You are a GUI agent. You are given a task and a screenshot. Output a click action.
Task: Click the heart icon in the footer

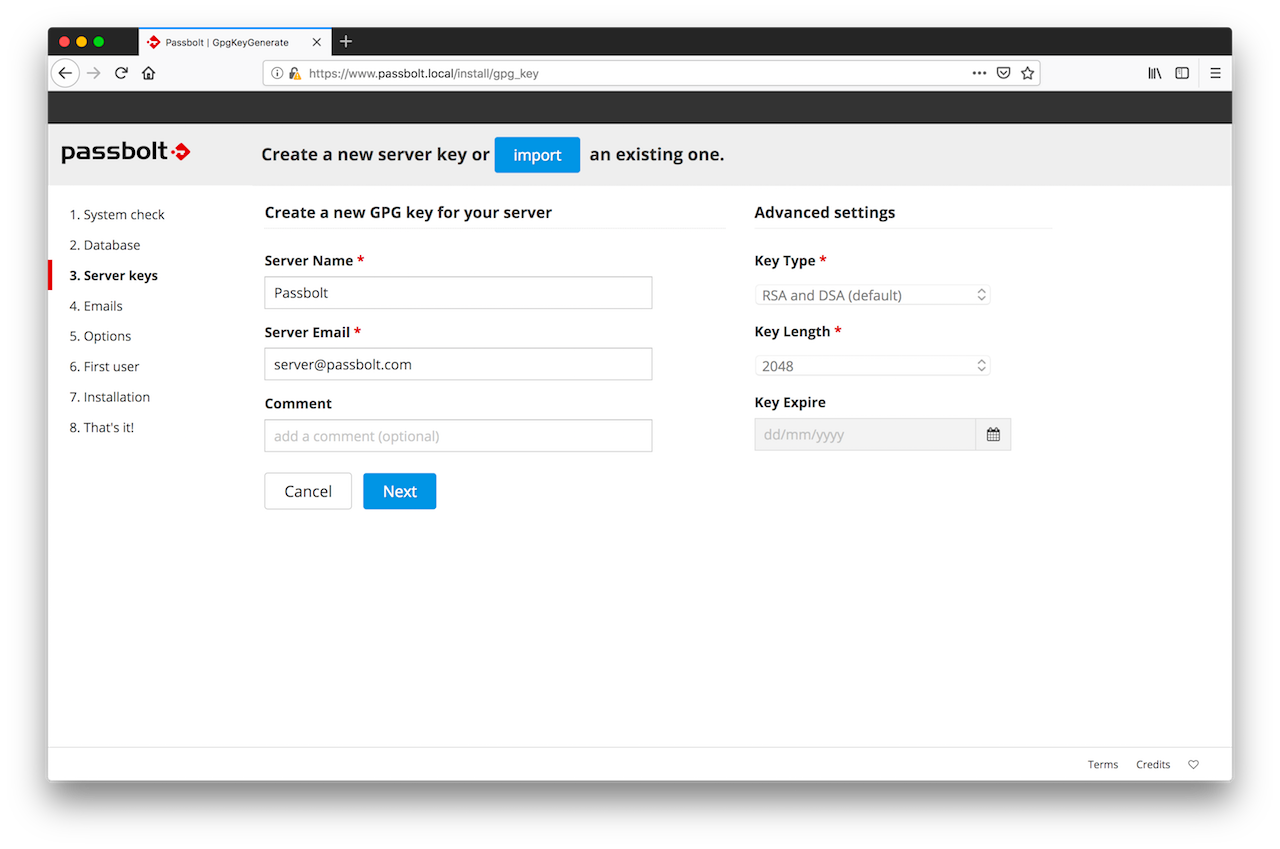1193,765
